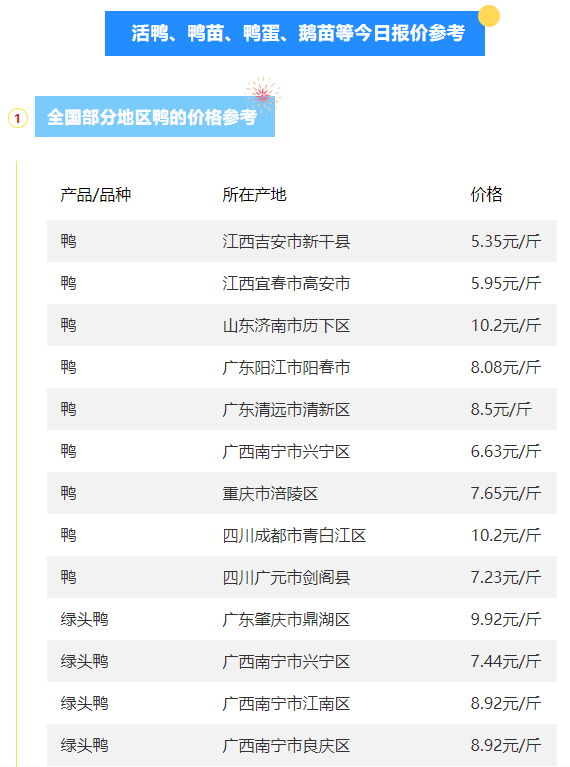This screenshot has height=767, width=570.
Task: Select the 江西吉安市新干县 row location
Action: [286, 241]
